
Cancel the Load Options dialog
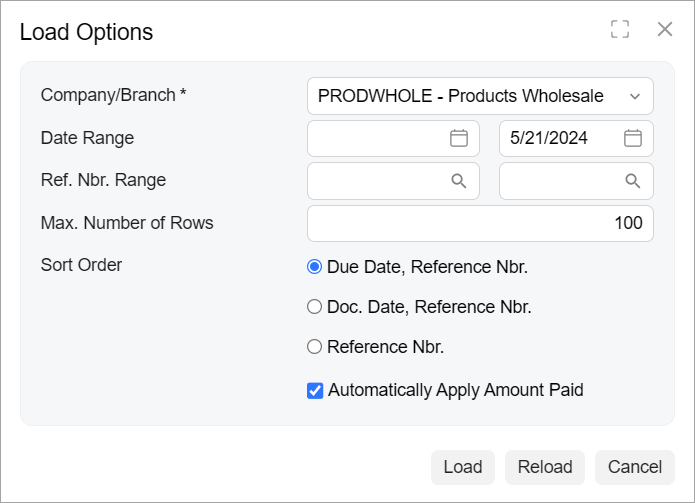[635, 467]
